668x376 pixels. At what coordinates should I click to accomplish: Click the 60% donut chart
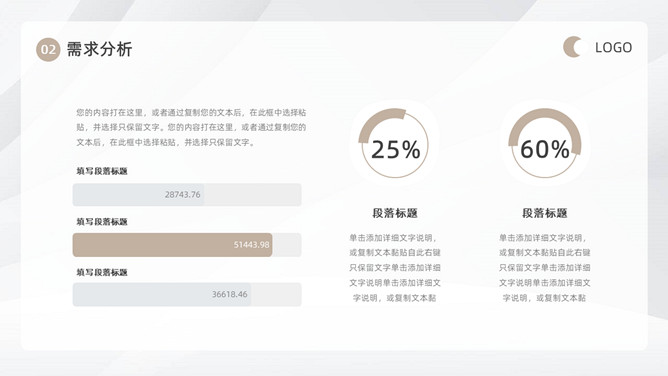[x=545, y=144]
